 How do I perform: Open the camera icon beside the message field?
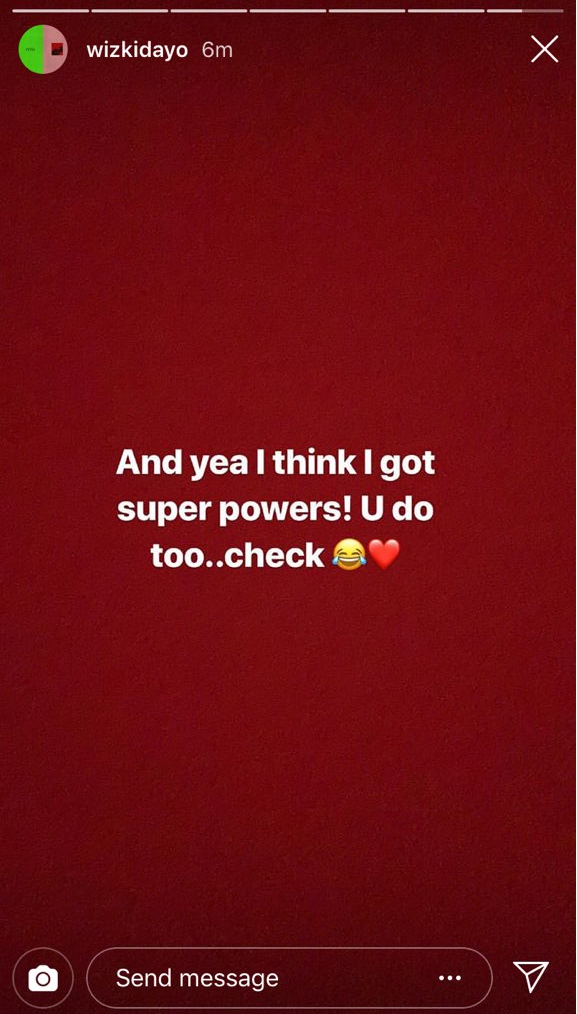point(43,978)
